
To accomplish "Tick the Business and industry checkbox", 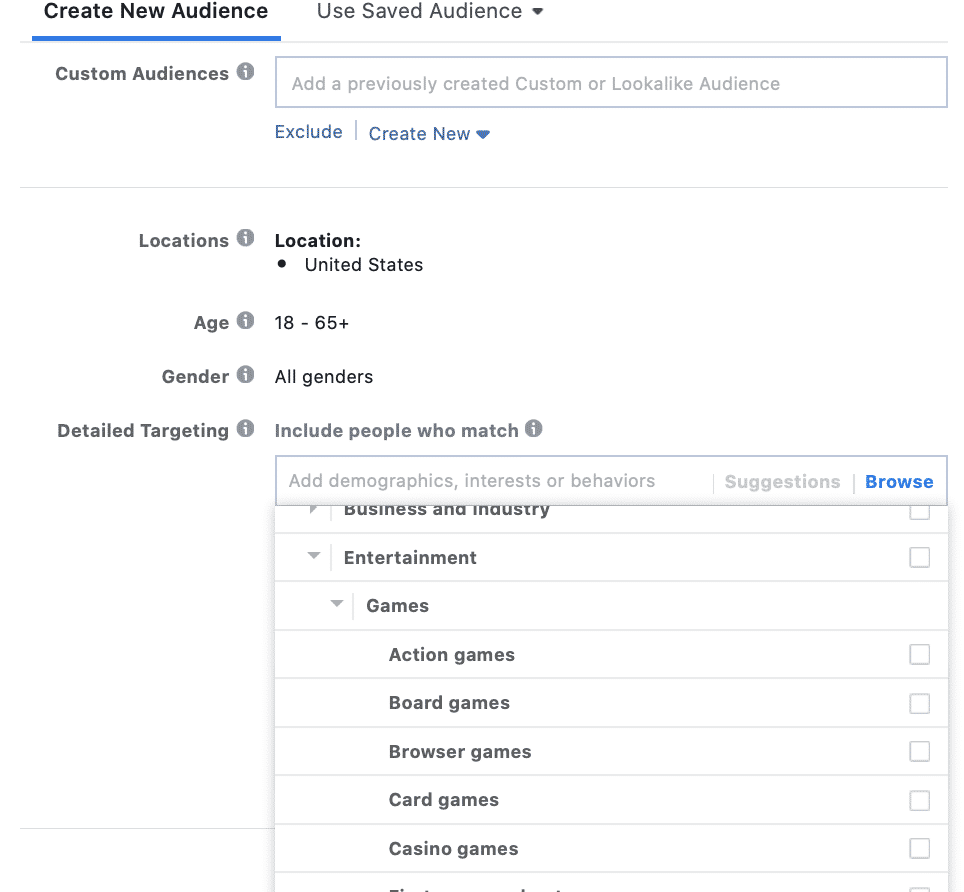I will [x=920, y=511].
